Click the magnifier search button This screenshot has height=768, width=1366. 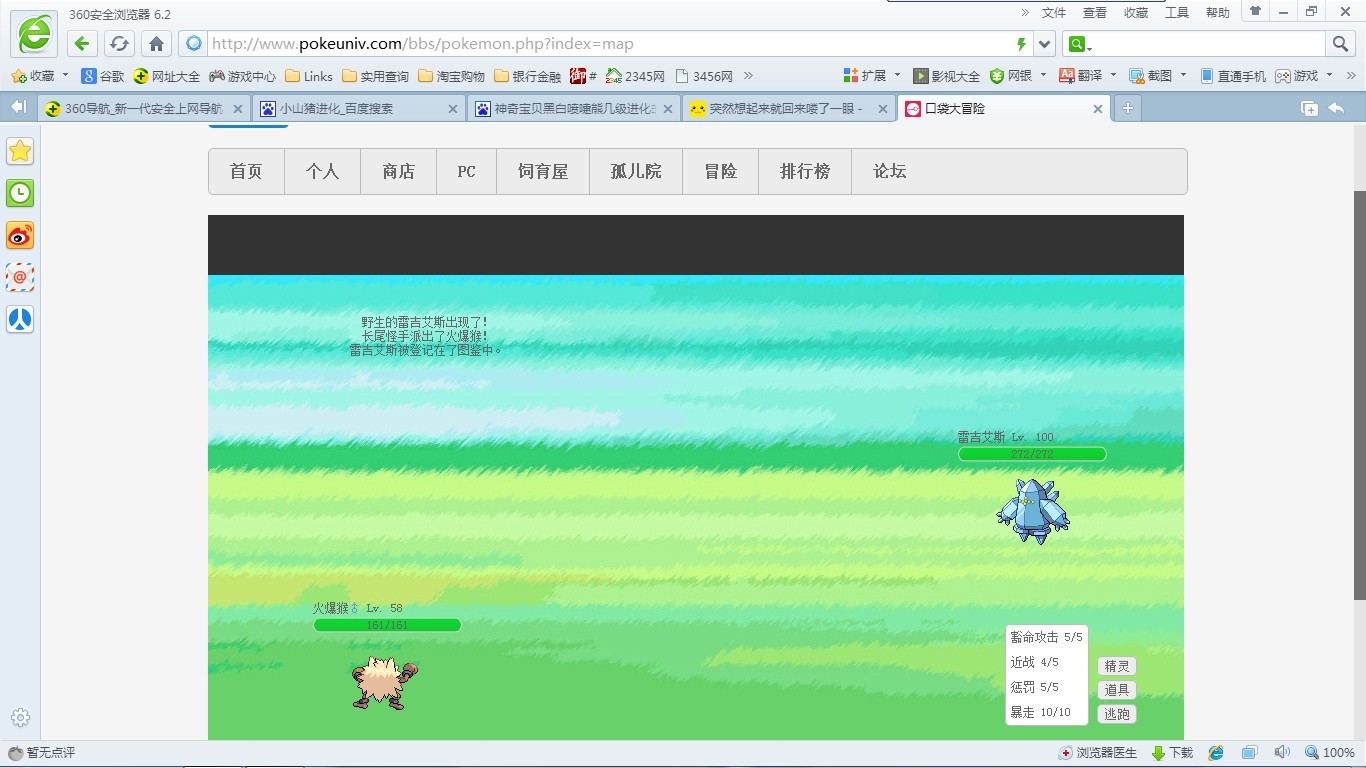coord(1340,44)
